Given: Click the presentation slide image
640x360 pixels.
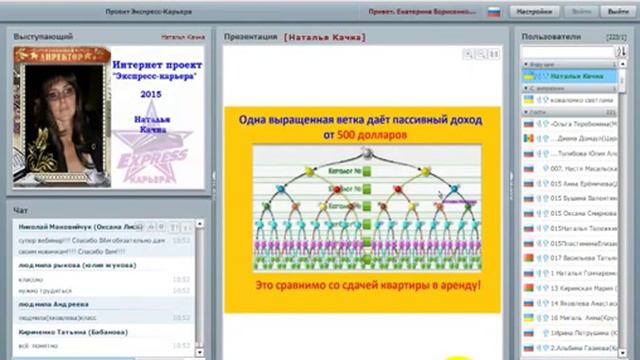Looking at the screenshot, I should coord(362,210).
